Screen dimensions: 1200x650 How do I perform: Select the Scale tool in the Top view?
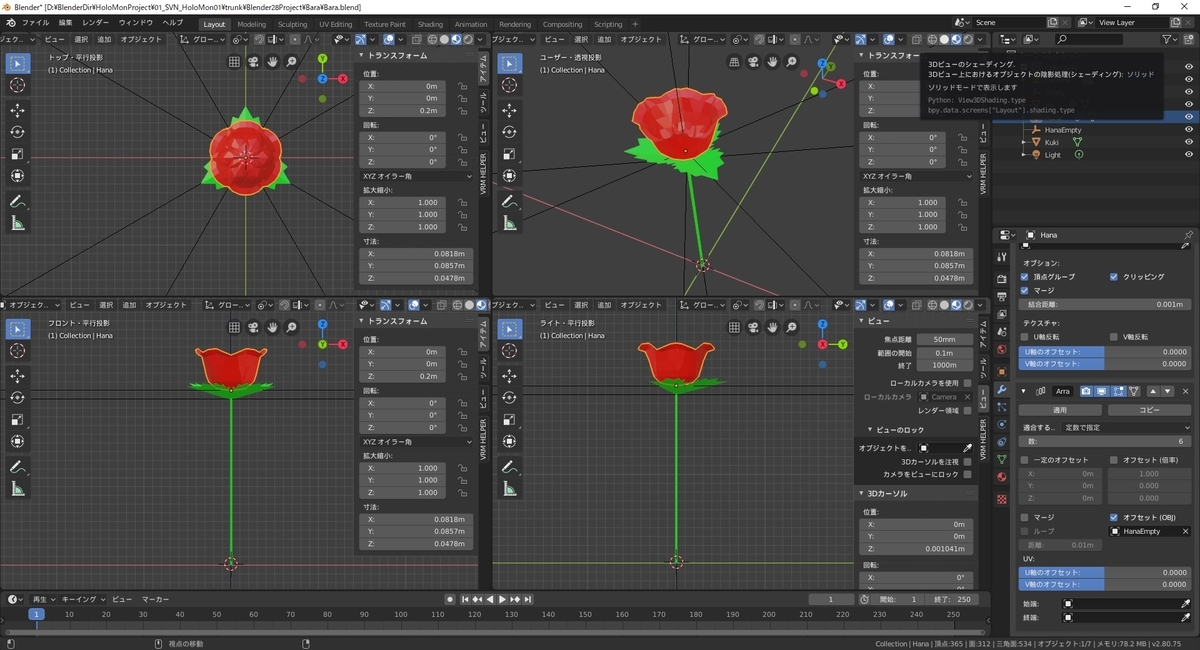pos(18,154)
